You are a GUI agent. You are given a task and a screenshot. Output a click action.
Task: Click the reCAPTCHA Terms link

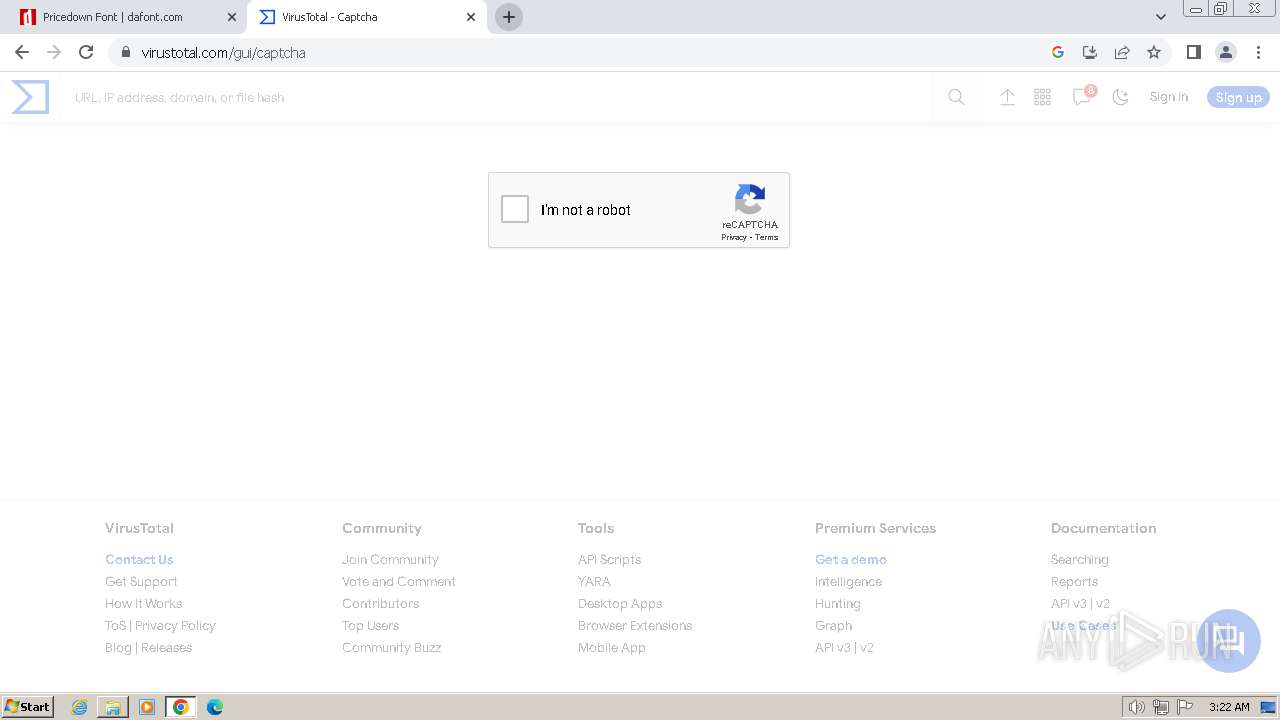pyautogui.click(x=767, y=237)
